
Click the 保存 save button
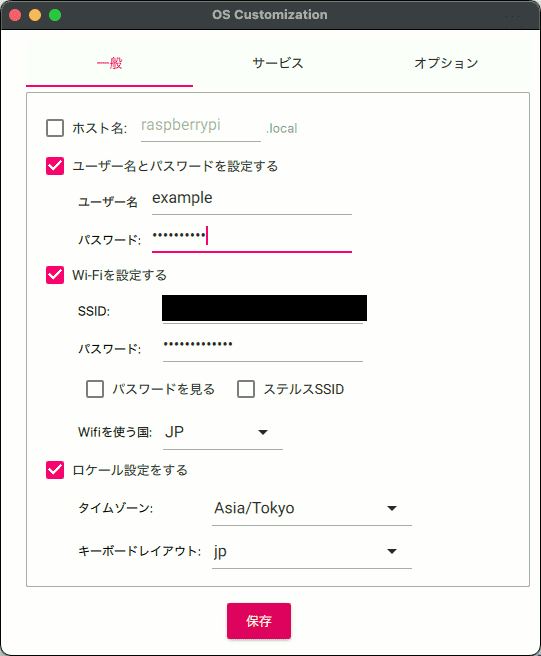tap(259, 621)
